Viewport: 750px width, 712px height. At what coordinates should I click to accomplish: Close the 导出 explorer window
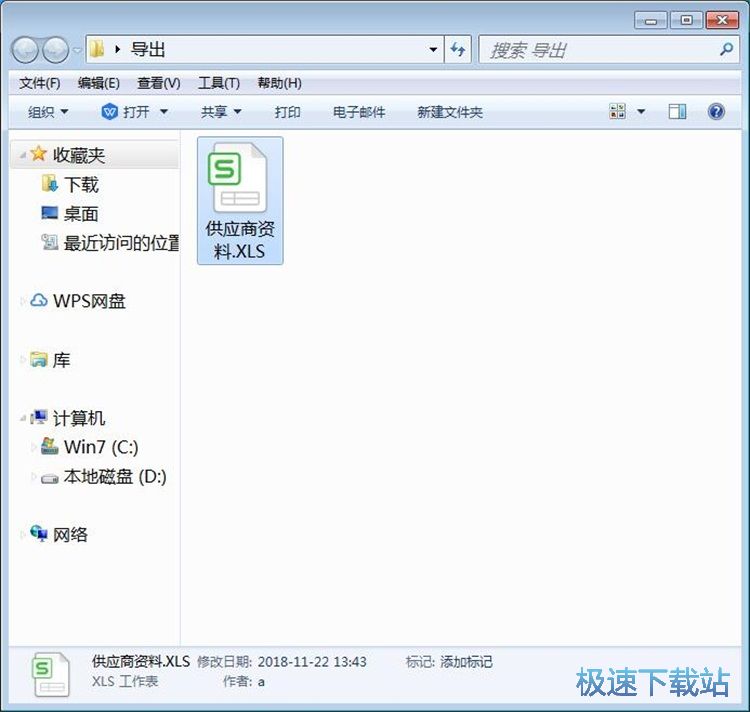tap(722, 20)
